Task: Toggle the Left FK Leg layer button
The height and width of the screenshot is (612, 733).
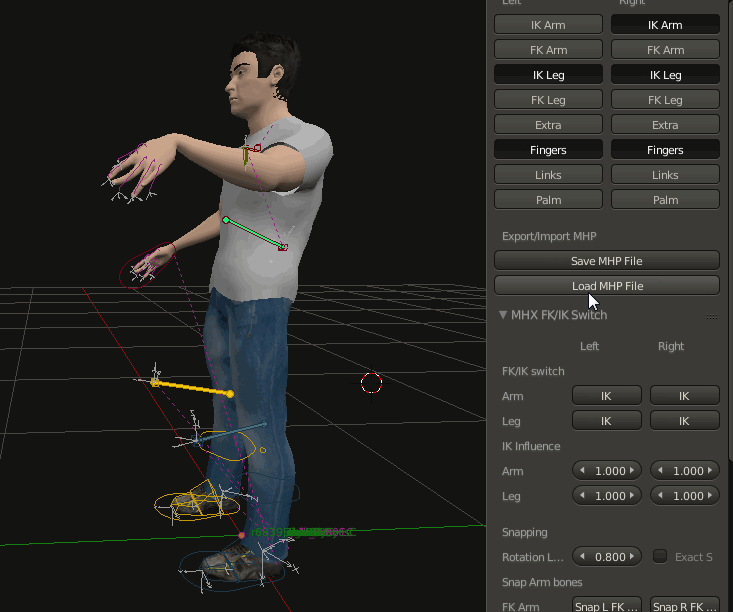Action: 548,100
